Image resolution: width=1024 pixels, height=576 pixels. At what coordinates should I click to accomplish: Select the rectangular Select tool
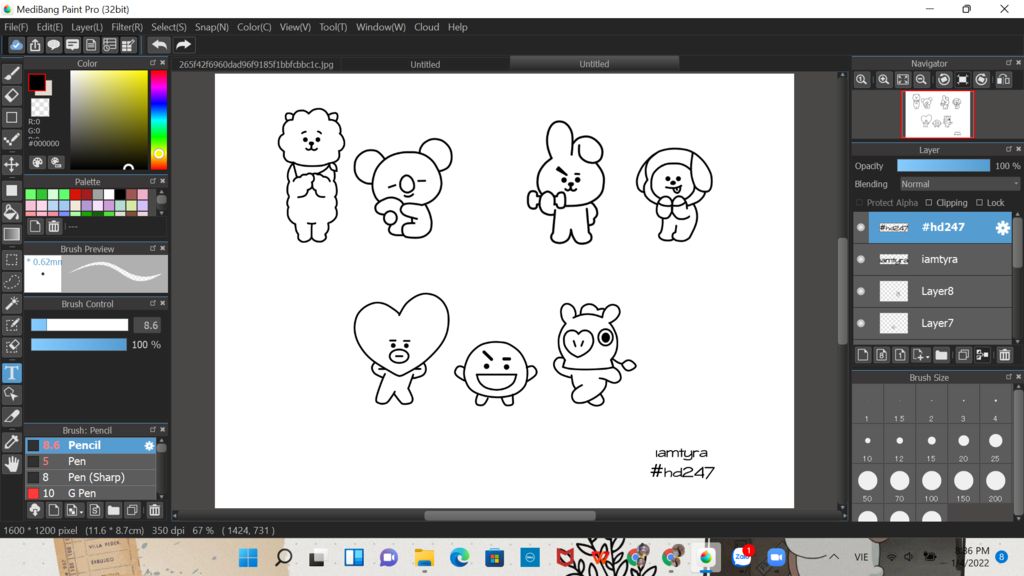click(12, 260)
